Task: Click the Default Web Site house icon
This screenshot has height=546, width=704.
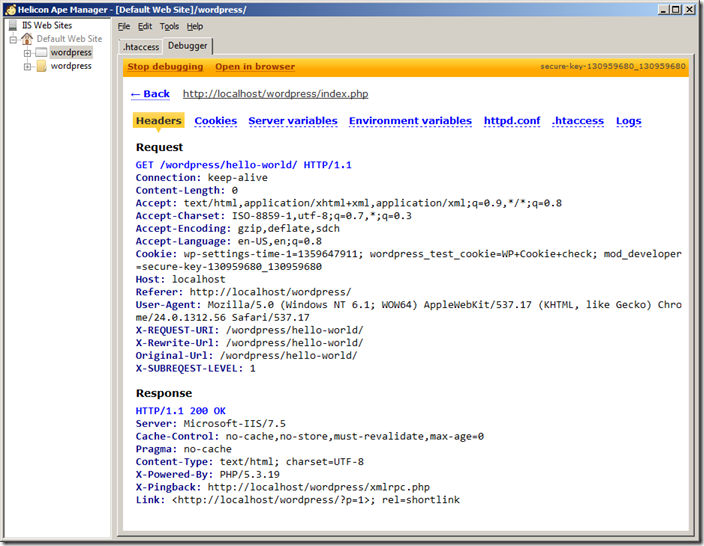Action: (x=27, y=39)
